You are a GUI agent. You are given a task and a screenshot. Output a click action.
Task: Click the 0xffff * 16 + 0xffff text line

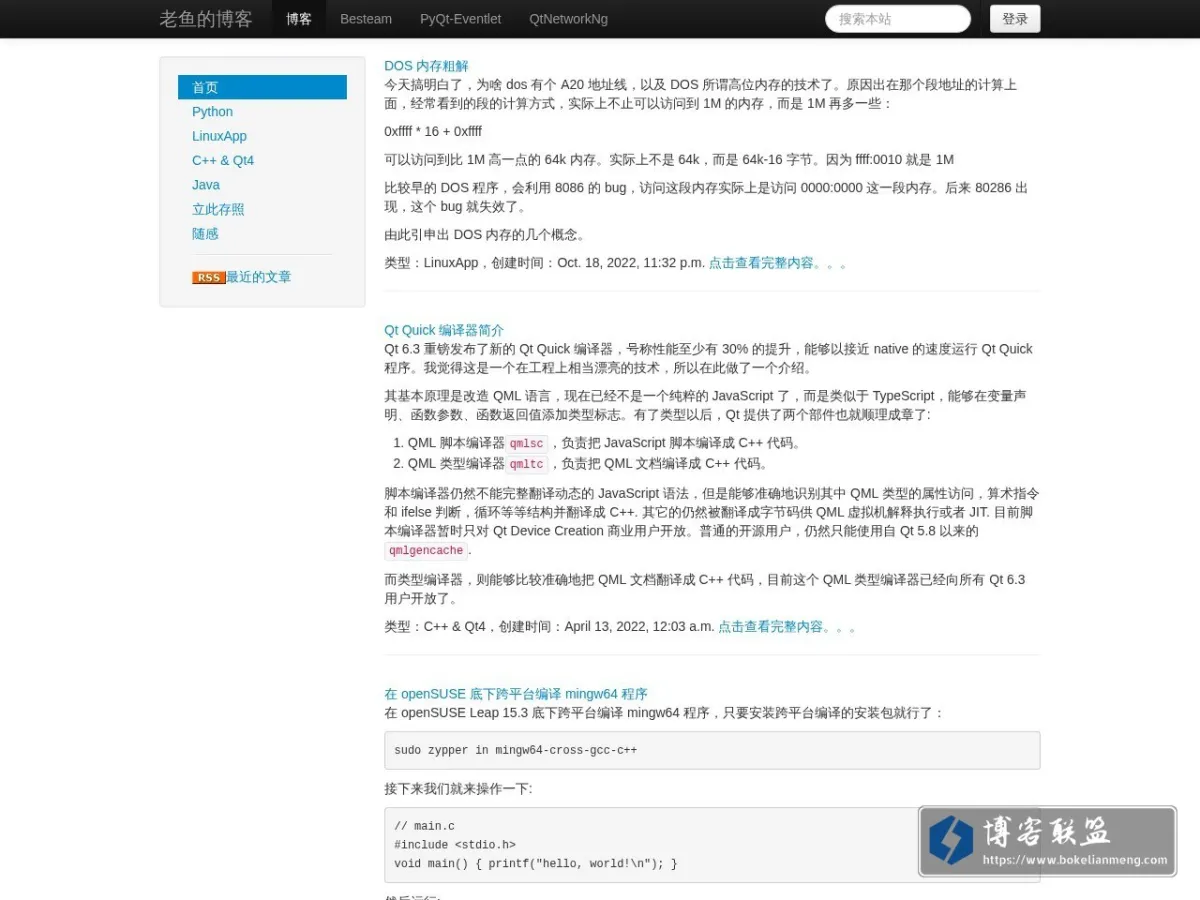433,131
